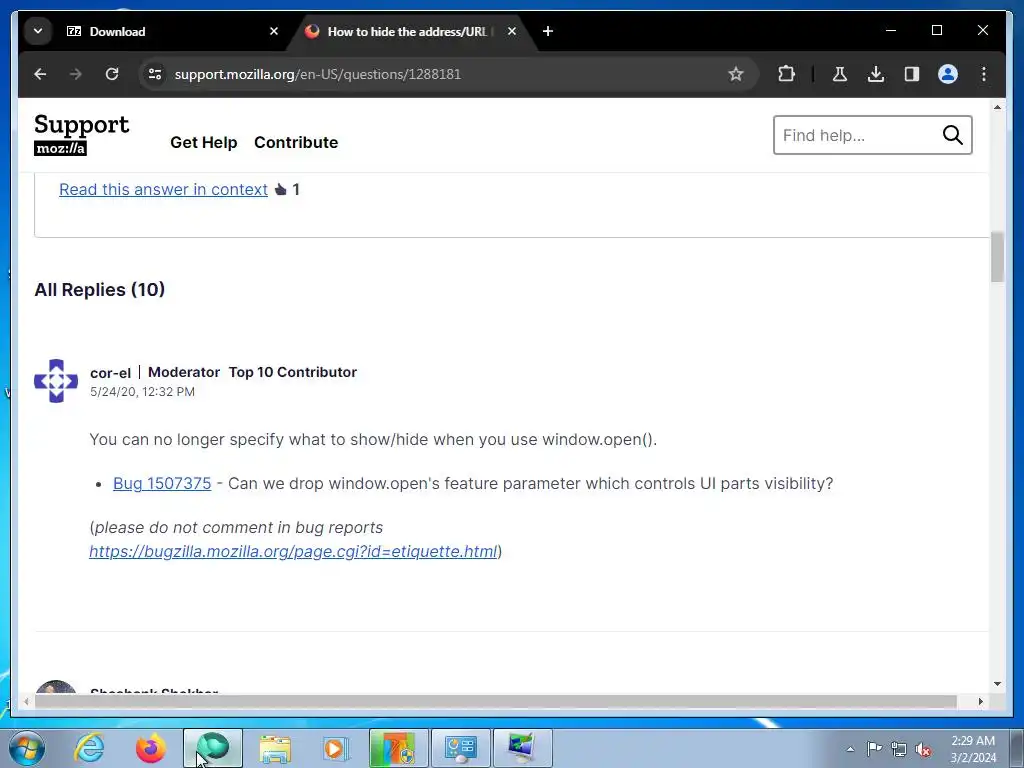Viewport: 1024px width, 768px height.
Task: Open Chrome Labs flask icon
Action: (840, 74)
